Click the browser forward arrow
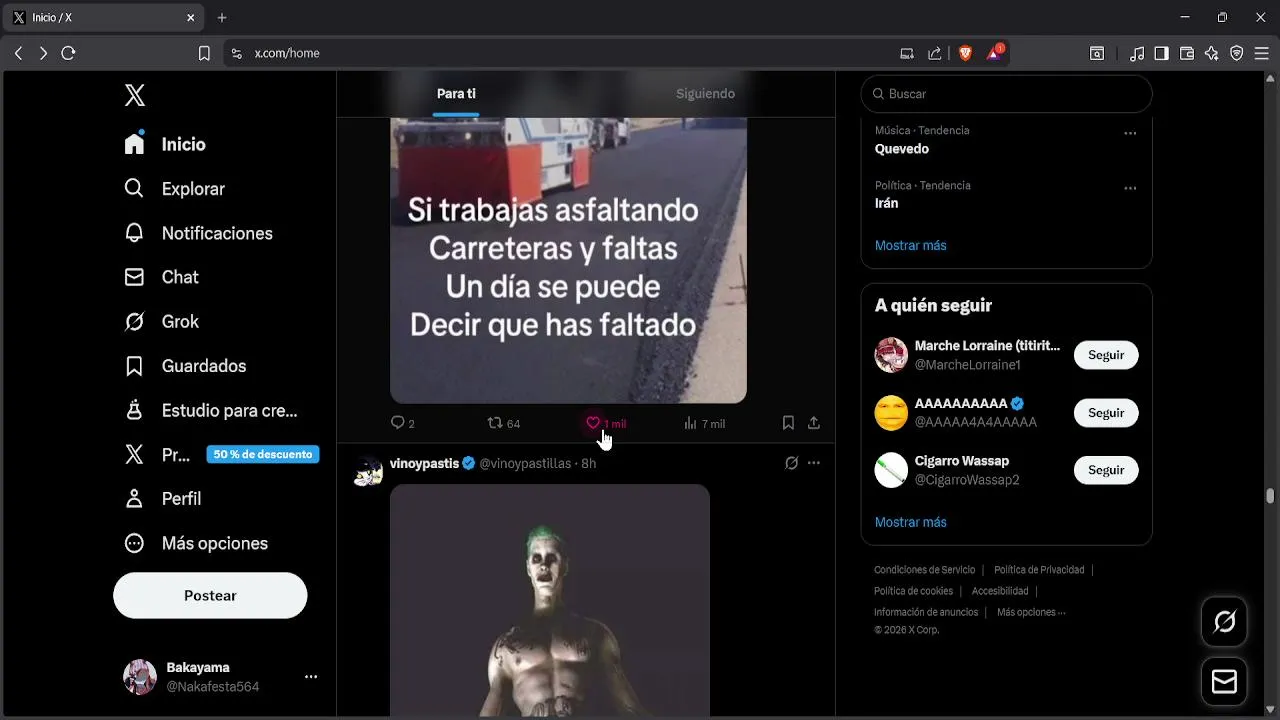Screen dimensions: 1280x720 [43, 53]
